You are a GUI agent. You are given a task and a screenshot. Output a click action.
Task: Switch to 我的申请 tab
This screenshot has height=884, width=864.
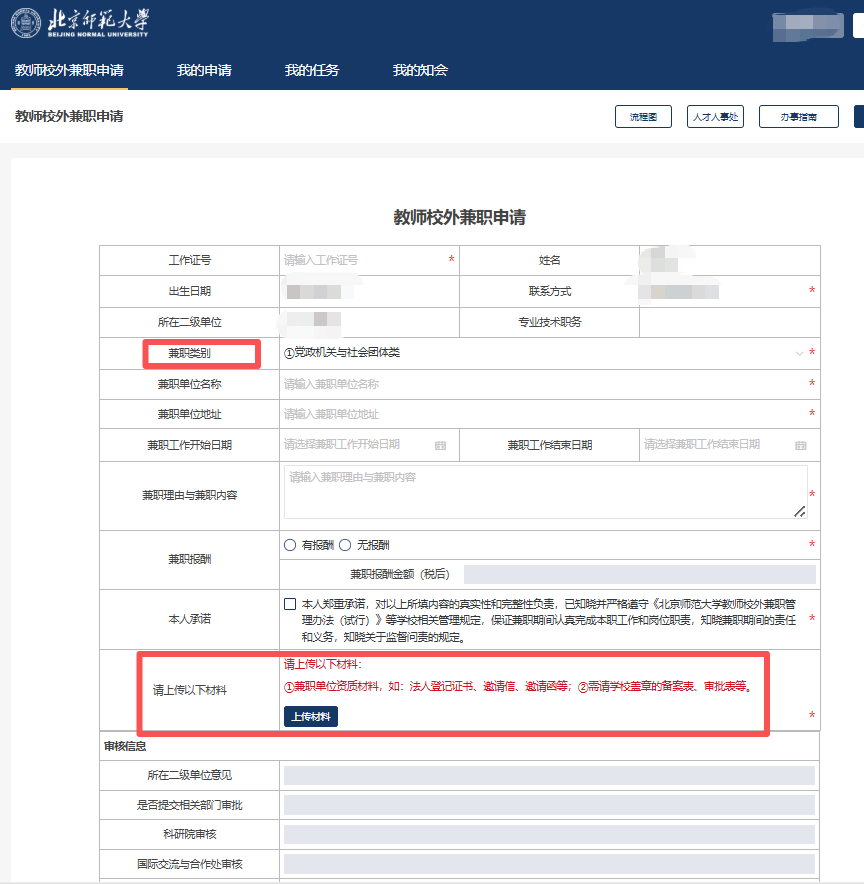click(x=204, y=70)
